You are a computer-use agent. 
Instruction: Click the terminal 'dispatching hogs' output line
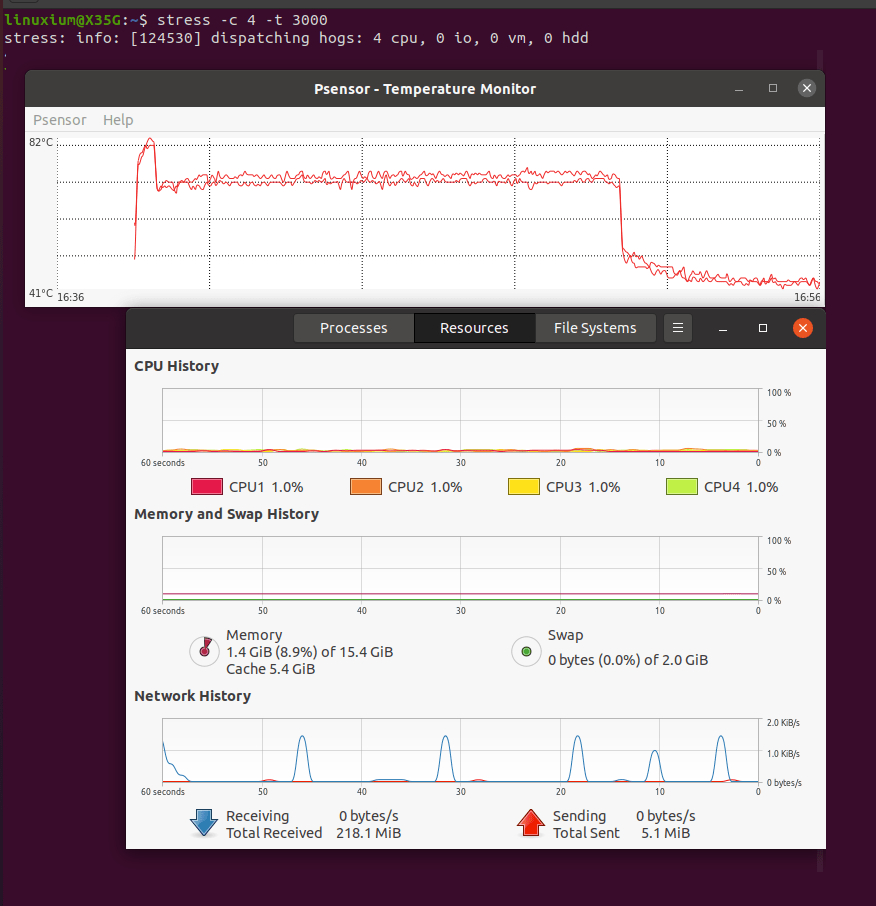296,38
